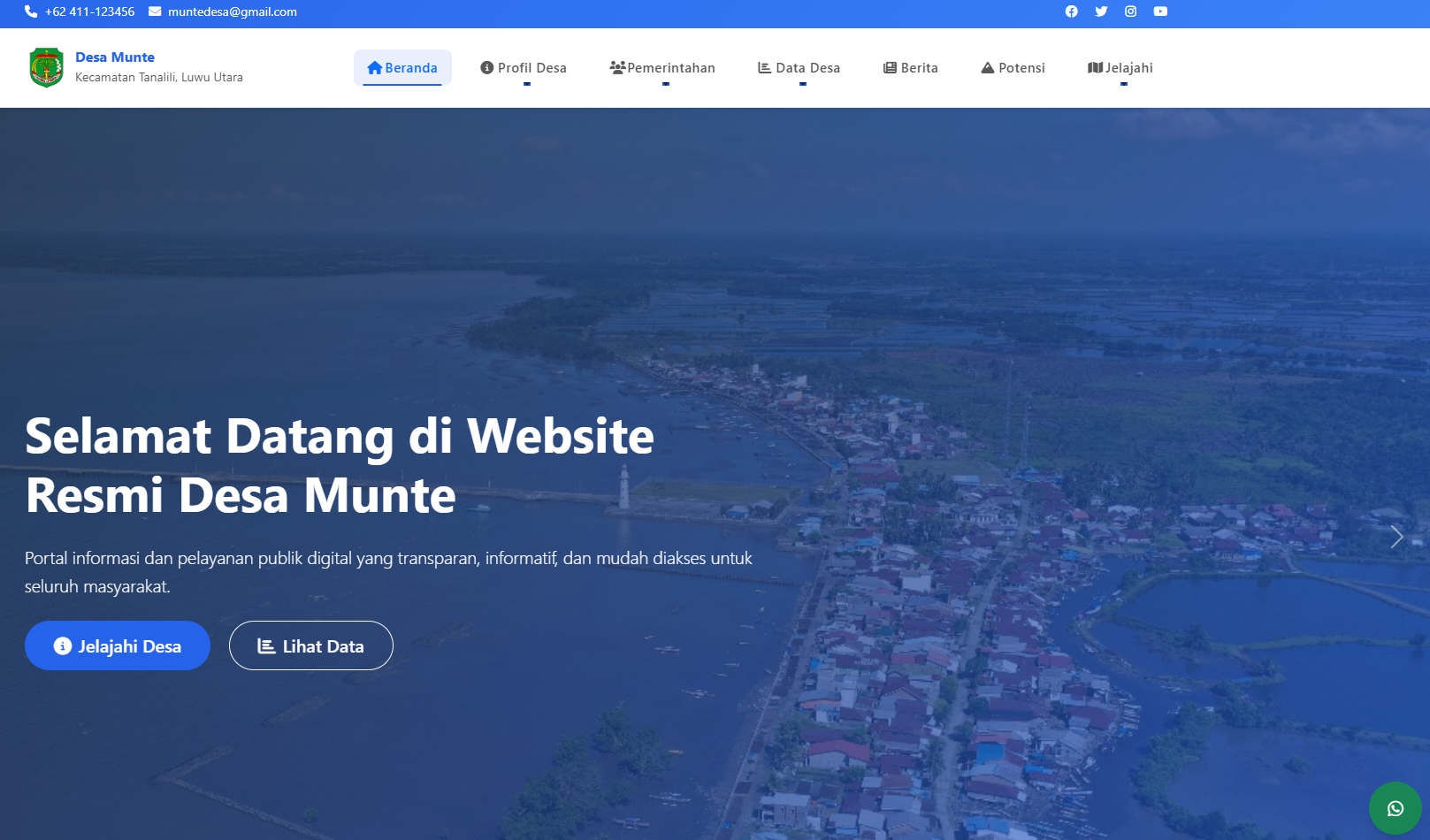Open the Pemerintahan submenu
Screen dimensions: 1430x840
pyautogui.click(x=663, y=67)
